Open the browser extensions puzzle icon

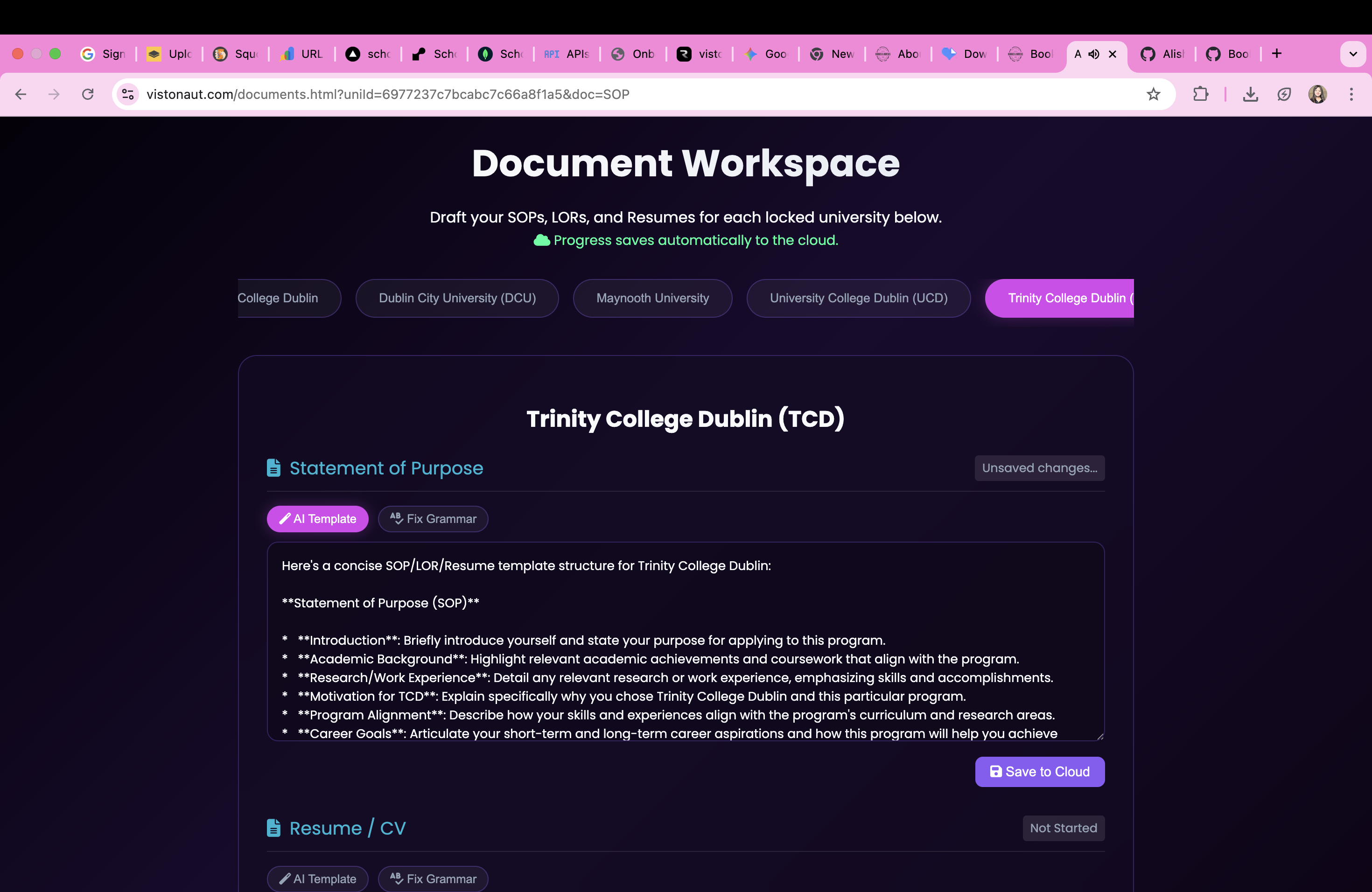coord(1200,94)
